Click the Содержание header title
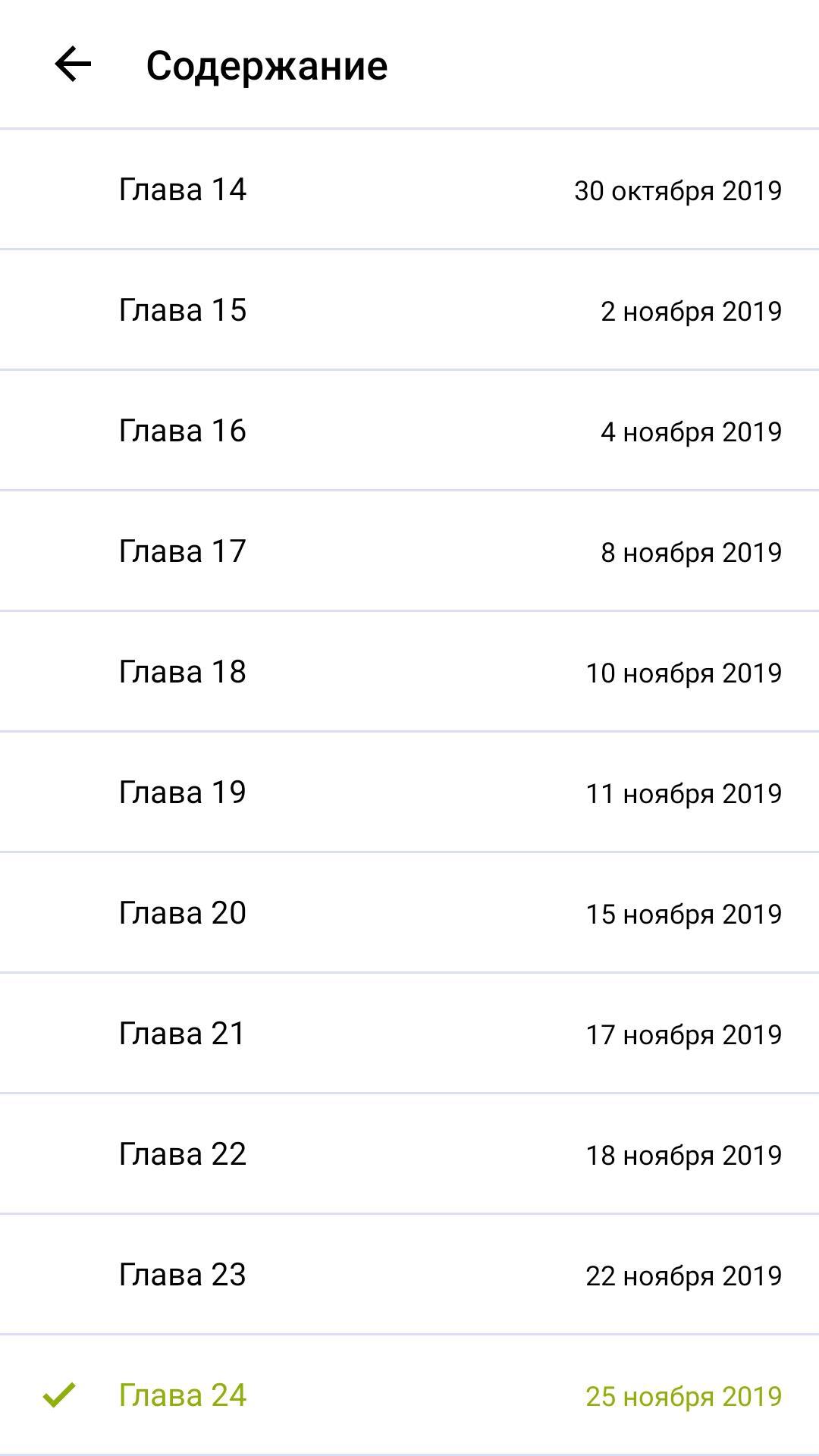 pos(266,66)
